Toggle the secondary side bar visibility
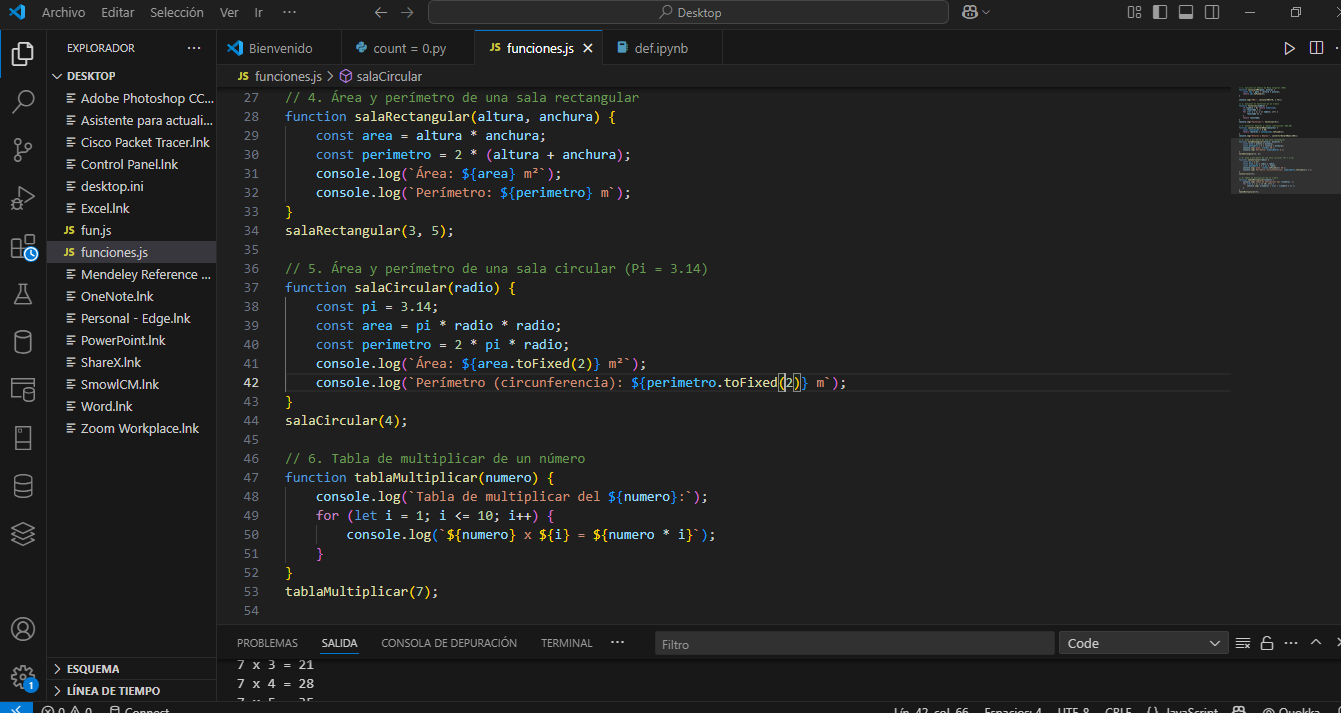This screenshot has width=1341, height=713. point(1212,12)
